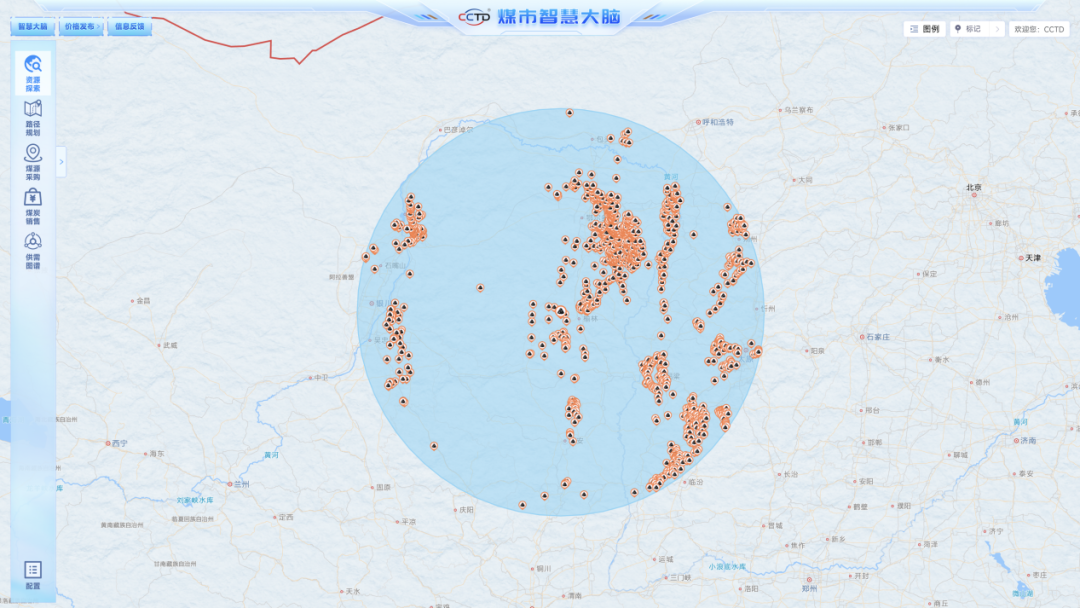Click the 小浪底水库 reservoir label

(x=727, y=567)
